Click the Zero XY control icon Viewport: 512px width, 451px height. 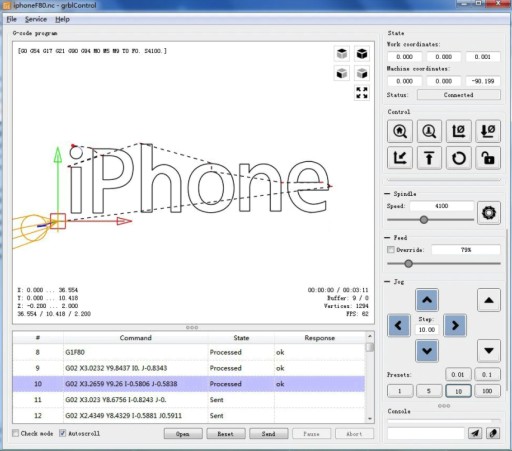[x=459, y=131]
